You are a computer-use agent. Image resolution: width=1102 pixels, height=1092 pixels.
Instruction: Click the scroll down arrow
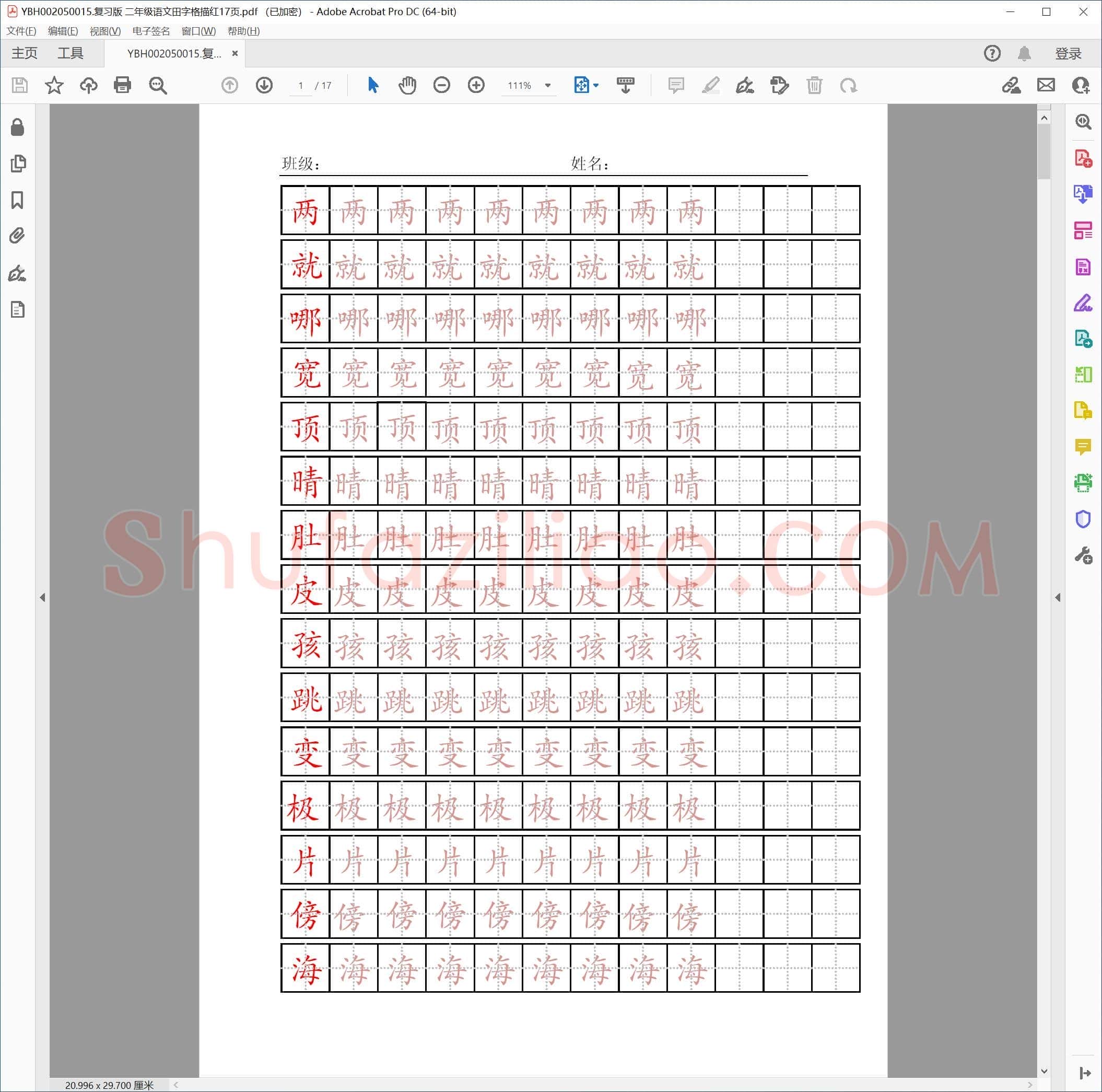click(1045, 1071)
